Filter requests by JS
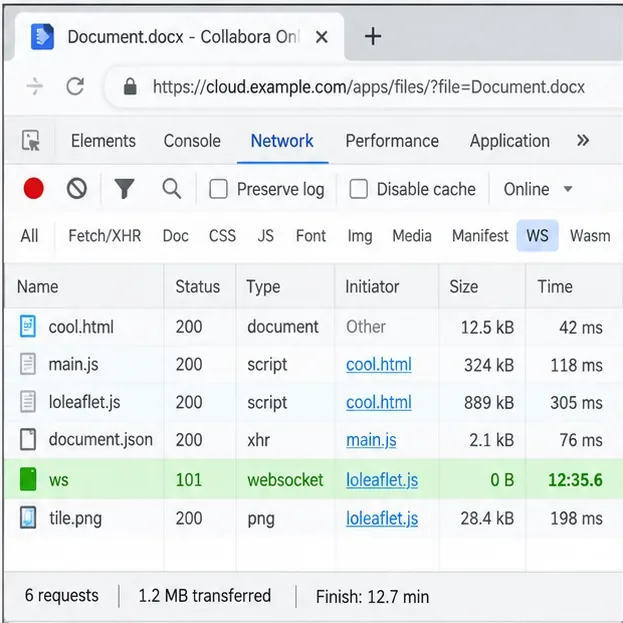623x623 pixels. pos(265,236)
